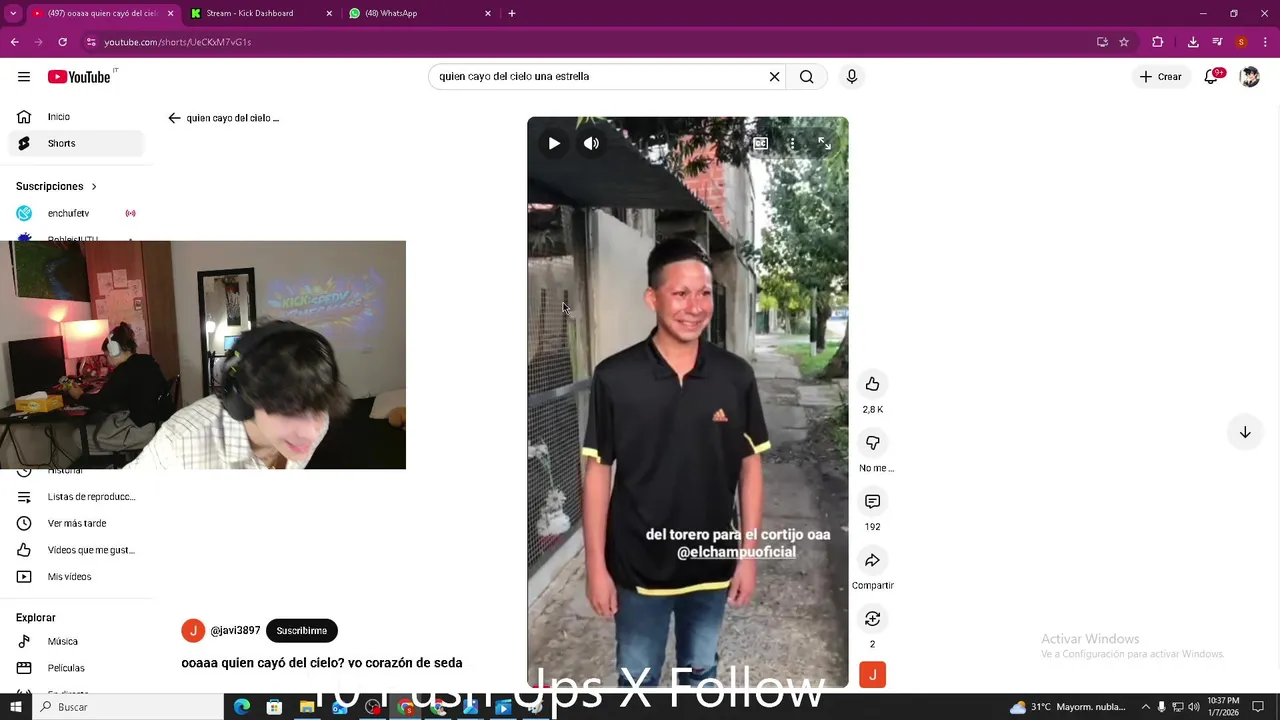This screenshot has width=1280, height=720.
Task: Dislike the Short with thumbs down
Action: [873, 443]
